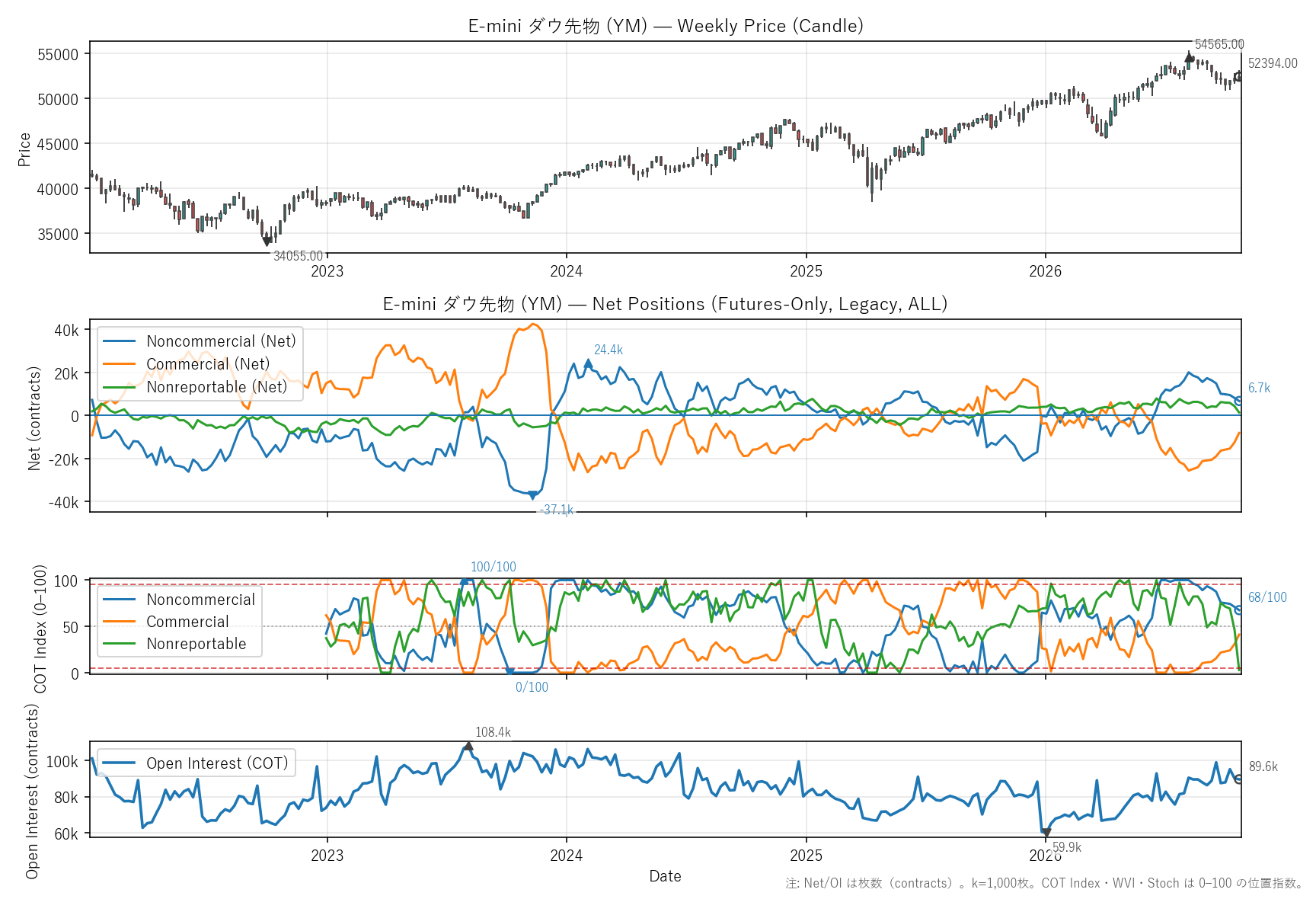Click the open interest peak marker at 108.4k

pos(468,746)
